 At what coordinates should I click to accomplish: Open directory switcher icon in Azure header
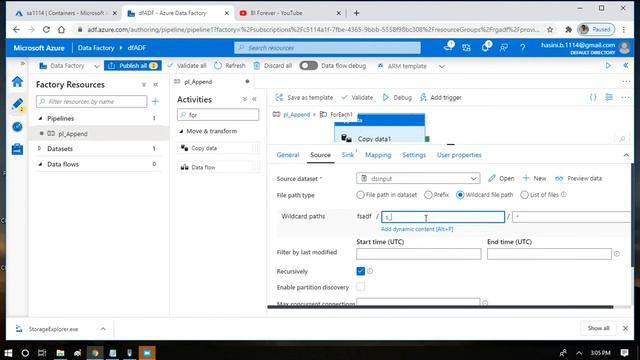click(x=467, y=48)
